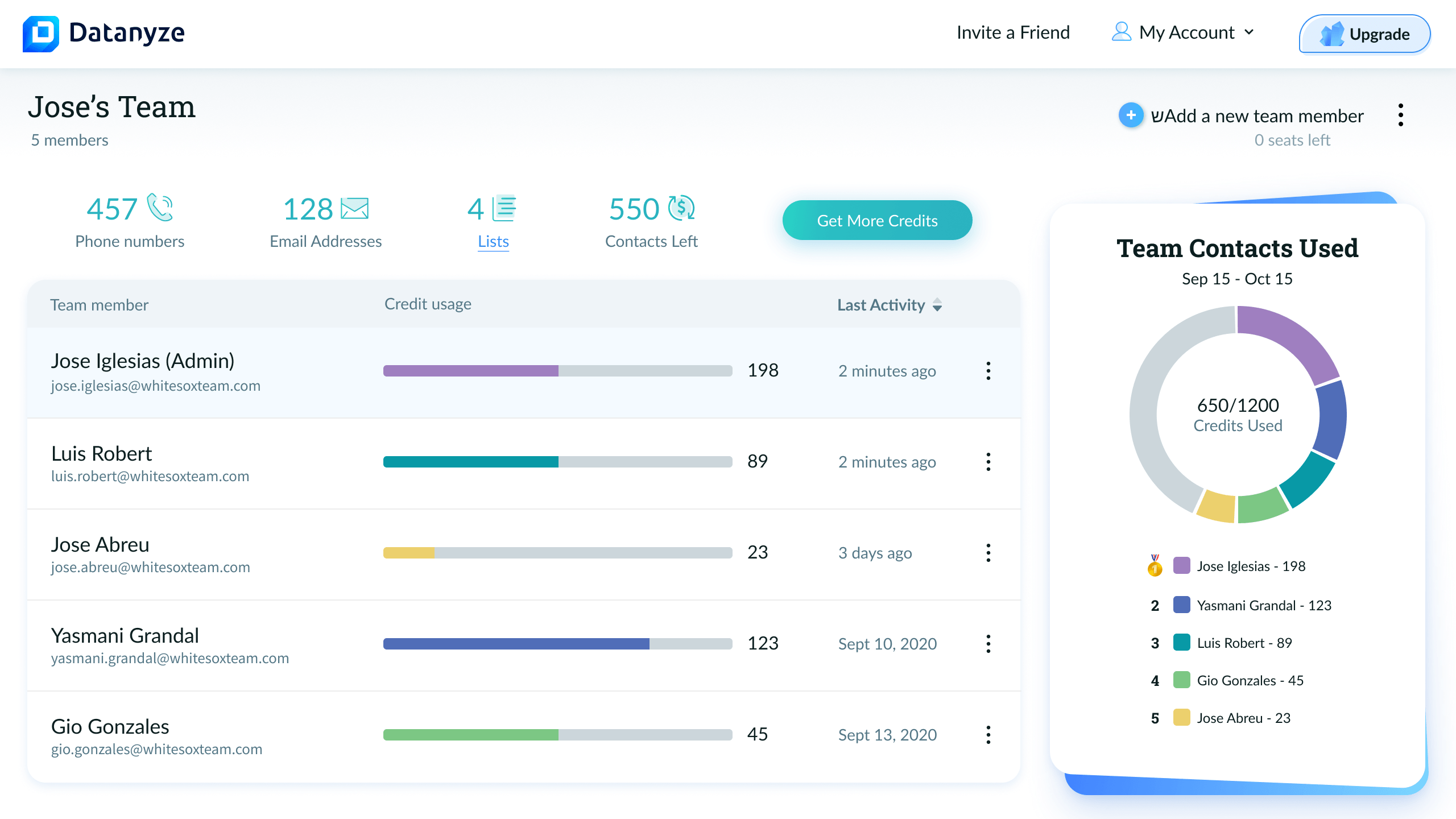The width and height of the screenshot is (1456, 819).
Task: Click 'Jose's Team' heading
Action: [x=111, y=107]
